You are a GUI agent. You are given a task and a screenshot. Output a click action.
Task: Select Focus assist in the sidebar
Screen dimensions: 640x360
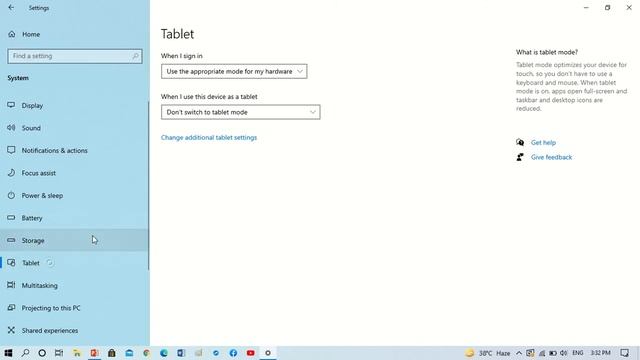click(74, 173)
